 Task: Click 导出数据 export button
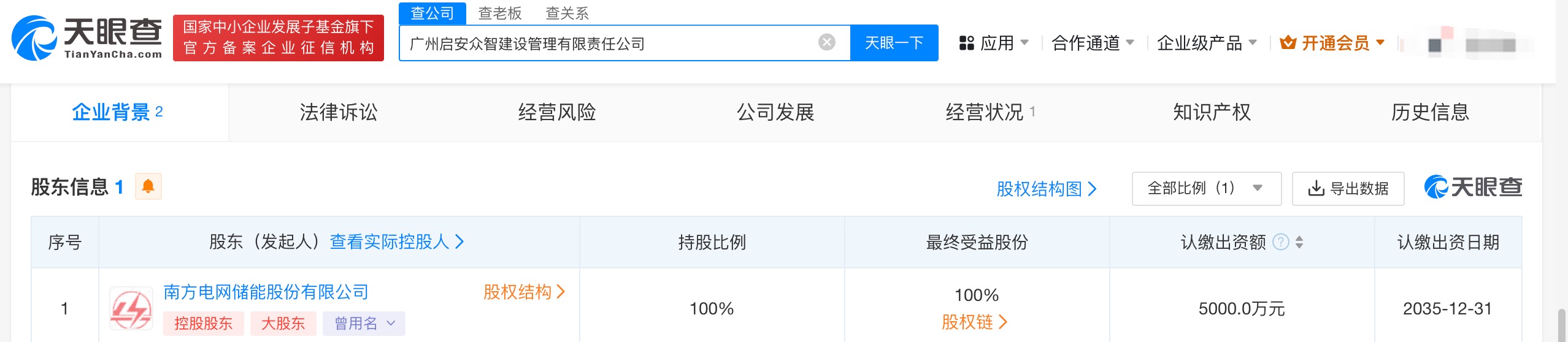1348,188
